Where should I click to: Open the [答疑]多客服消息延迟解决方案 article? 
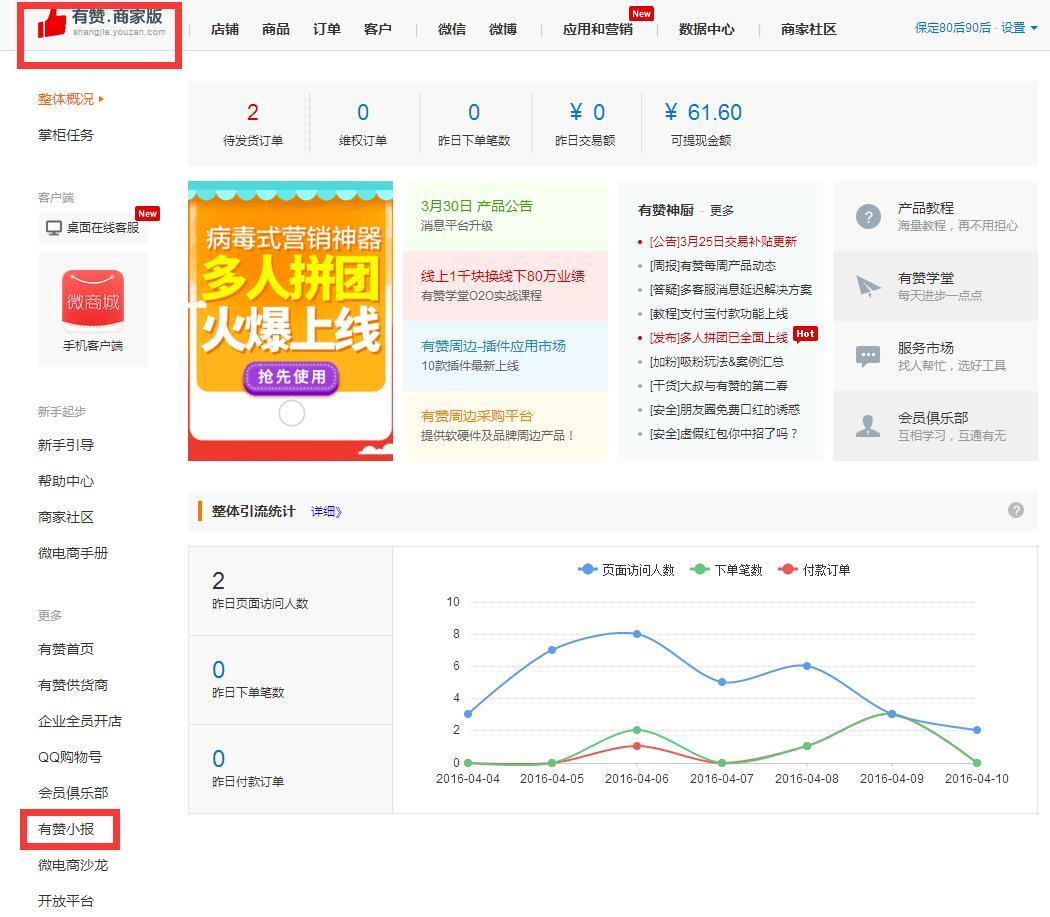point(731,290)
